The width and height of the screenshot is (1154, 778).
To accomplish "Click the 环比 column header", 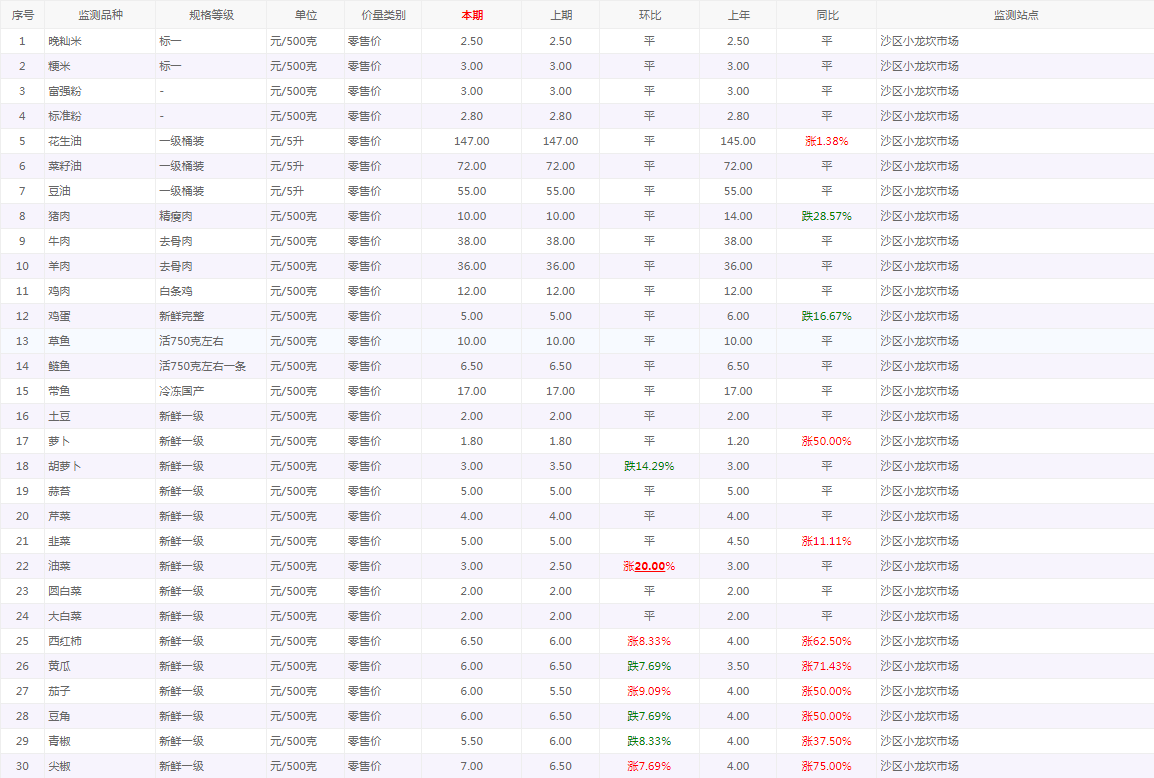I will (649, 15).
